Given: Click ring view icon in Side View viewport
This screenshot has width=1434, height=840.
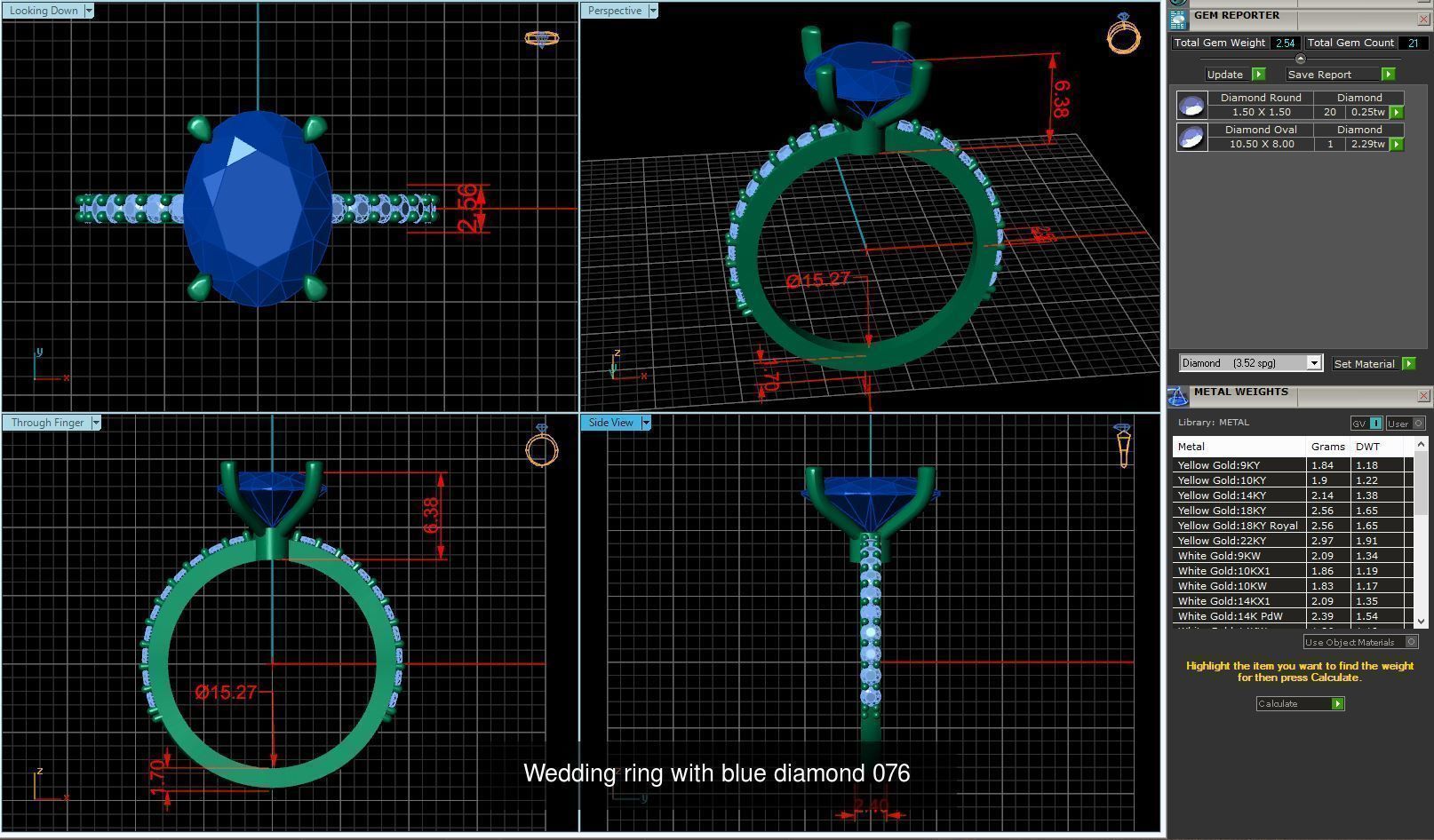Looking at the screenshot, I should tap(1123, 445).
